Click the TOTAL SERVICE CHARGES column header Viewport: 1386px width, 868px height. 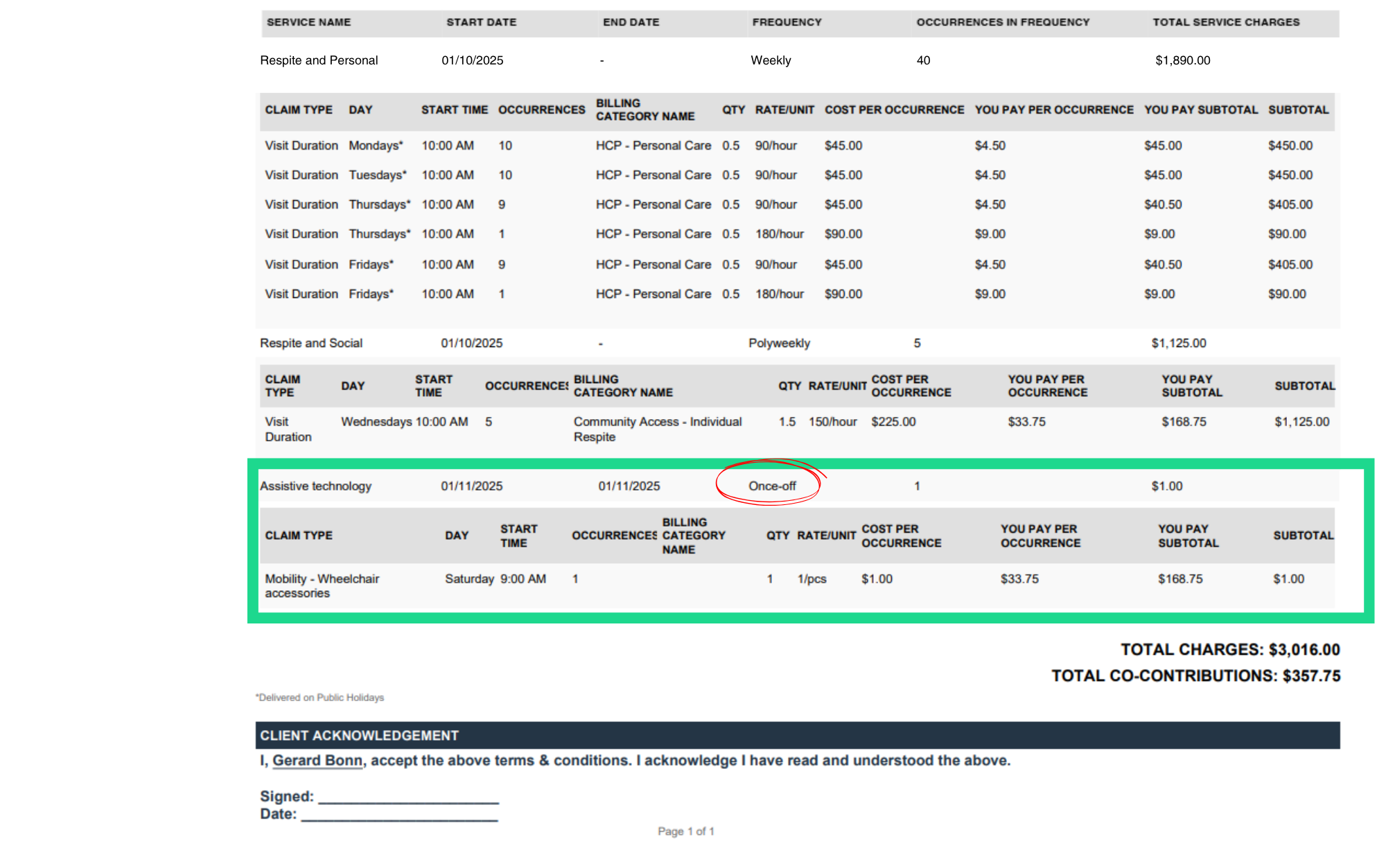point(1225,22)
